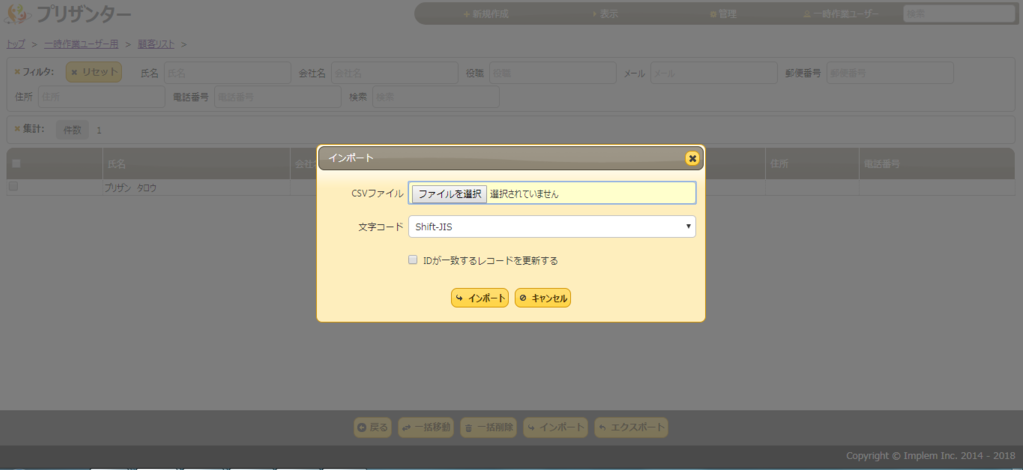Open the 文字コード Shift-JIS dropdown
1023x470 pixels.
[x=552, y=227]
